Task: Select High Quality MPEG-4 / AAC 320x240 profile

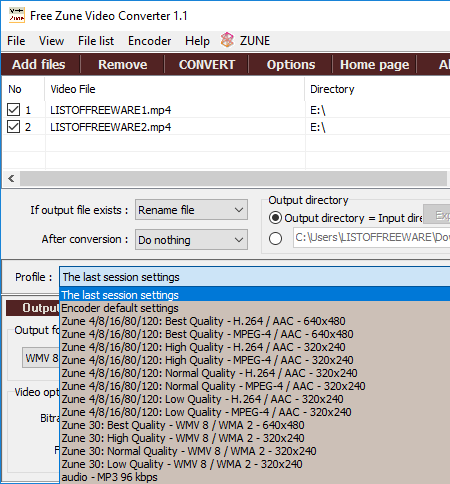Action: coord(255,360)
